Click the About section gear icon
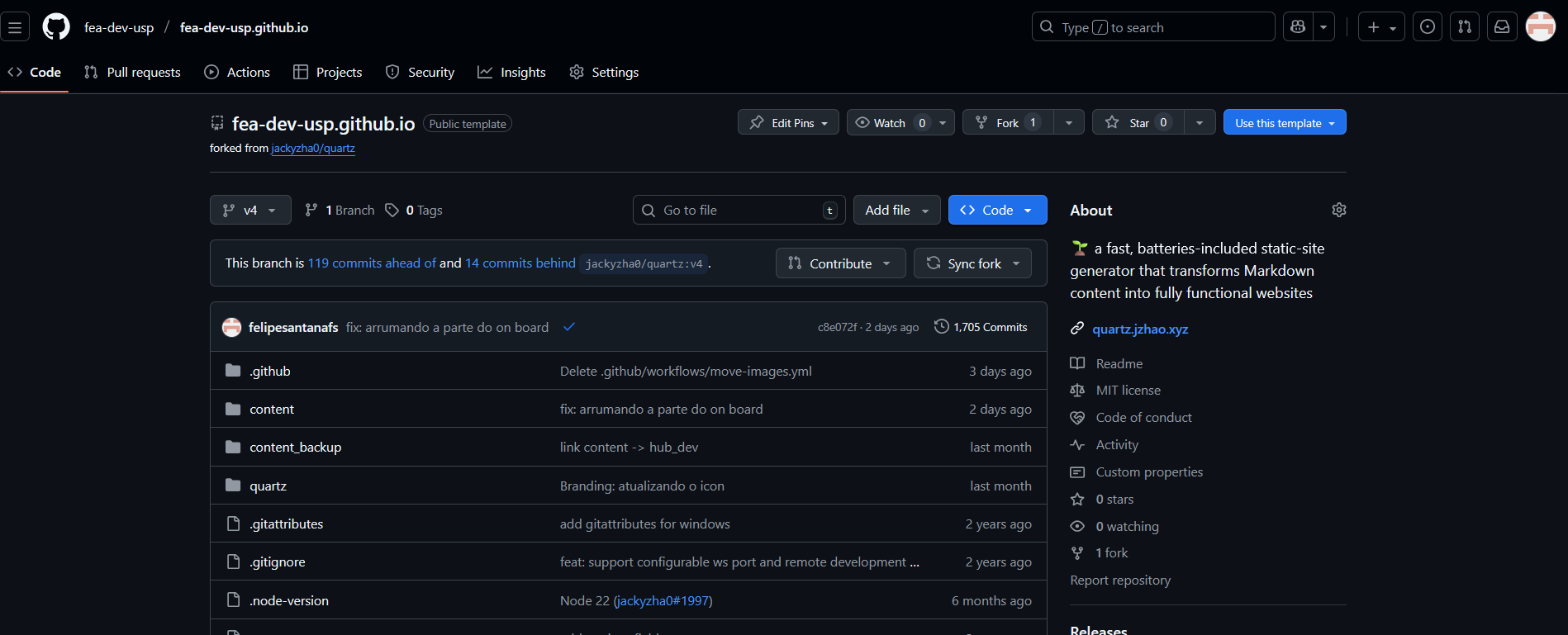The image size is (1568, 635). click(1338, 210)
